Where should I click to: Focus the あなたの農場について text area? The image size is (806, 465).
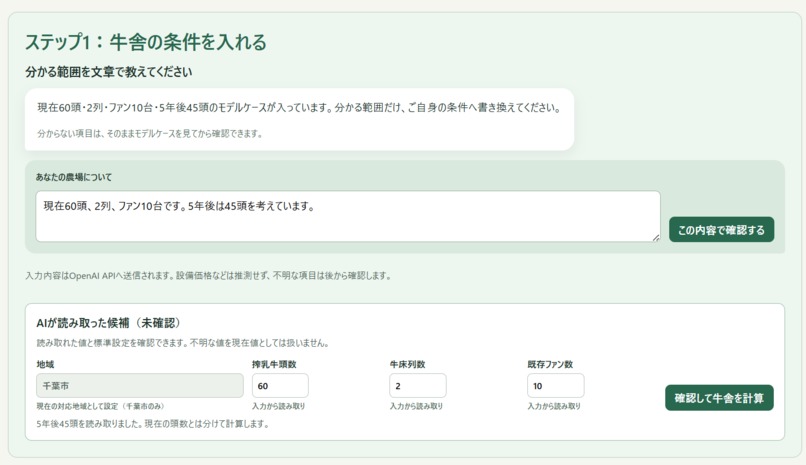[348, 216]
